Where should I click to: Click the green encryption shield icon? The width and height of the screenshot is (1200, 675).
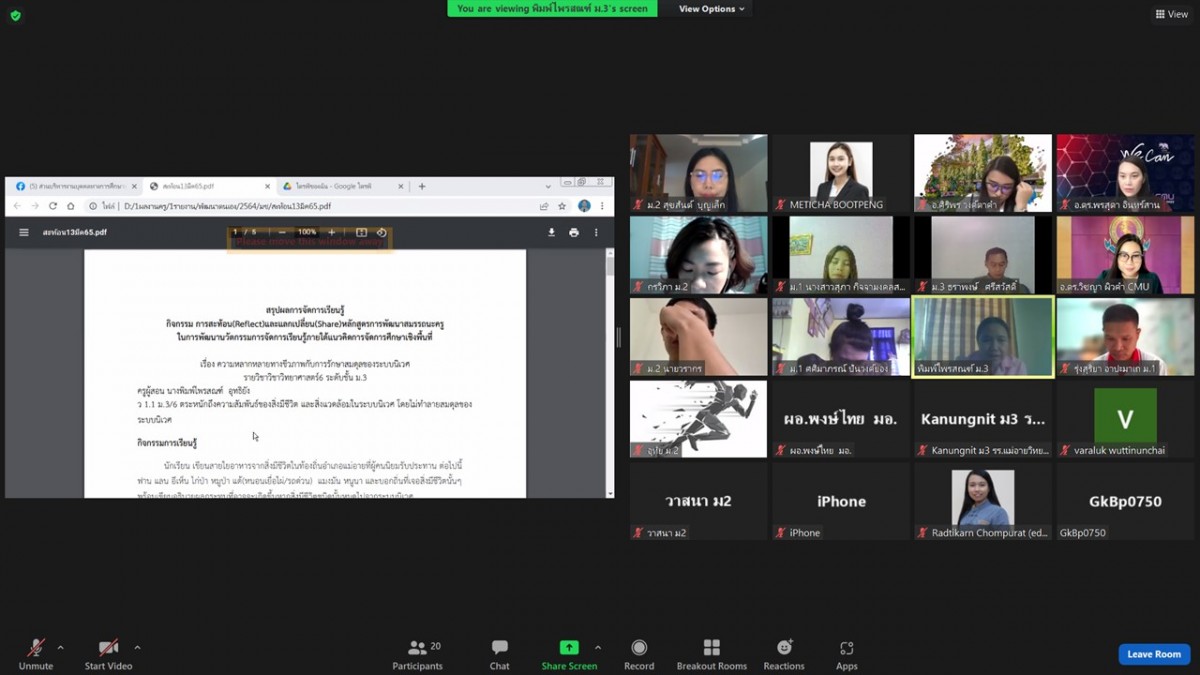pyautogui.click(x=15, y=15)
